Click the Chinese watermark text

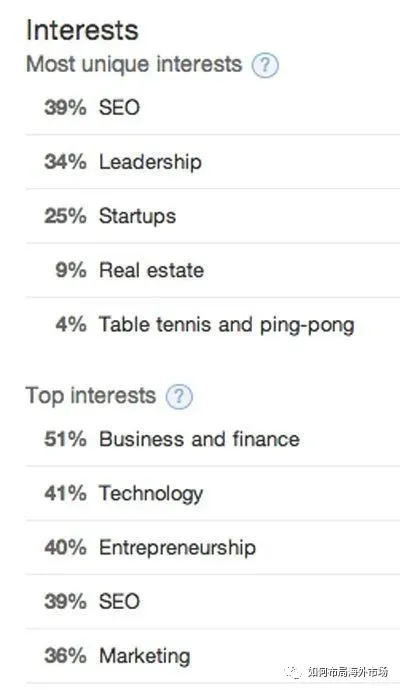pos(348,672)
